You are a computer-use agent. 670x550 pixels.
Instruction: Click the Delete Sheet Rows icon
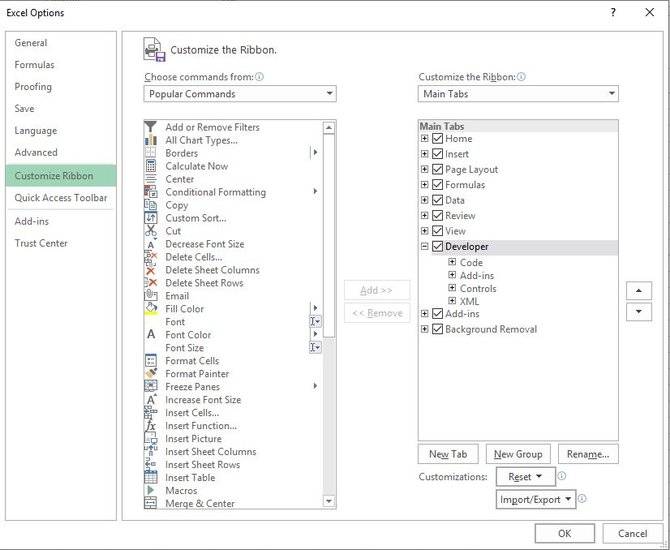pyautogui.click(x=150, y=283)
